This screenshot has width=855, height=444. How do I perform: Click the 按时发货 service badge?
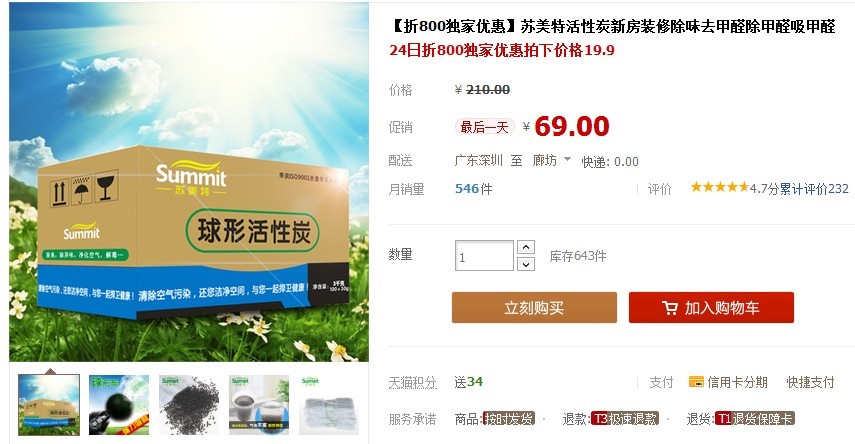[508, 418]
